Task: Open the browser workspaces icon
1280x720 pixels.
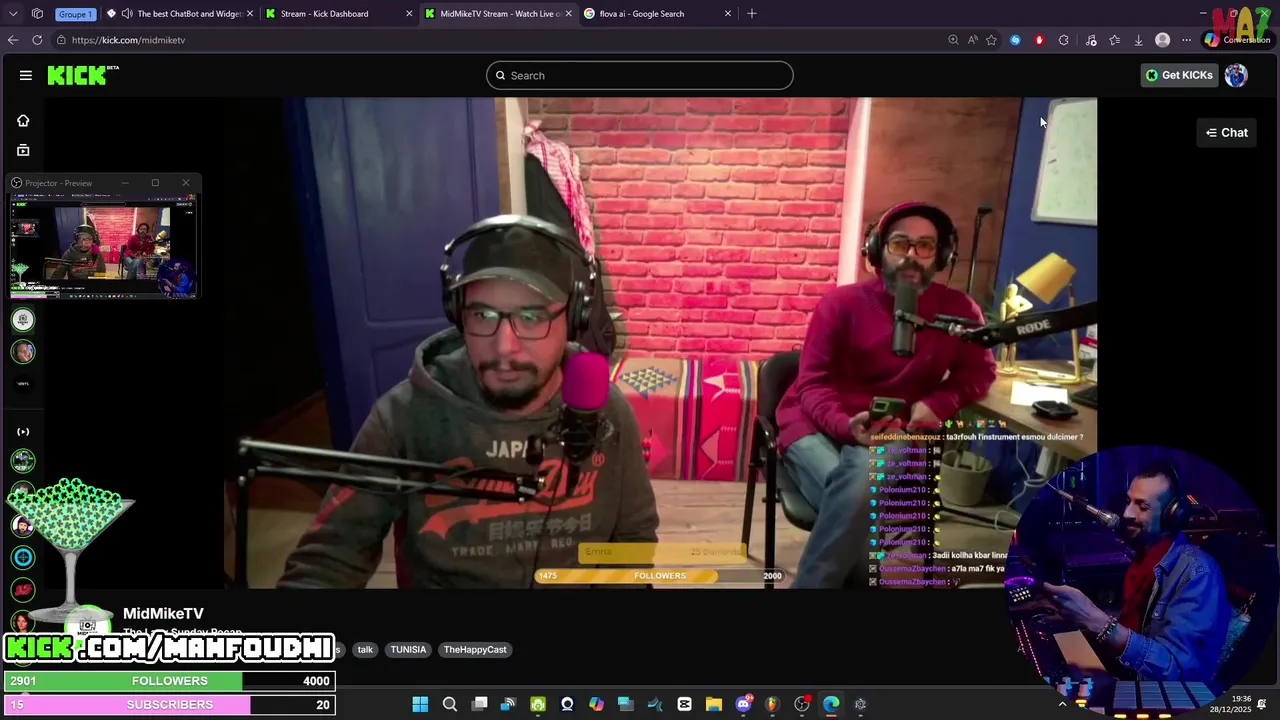Action: (37, 14)
